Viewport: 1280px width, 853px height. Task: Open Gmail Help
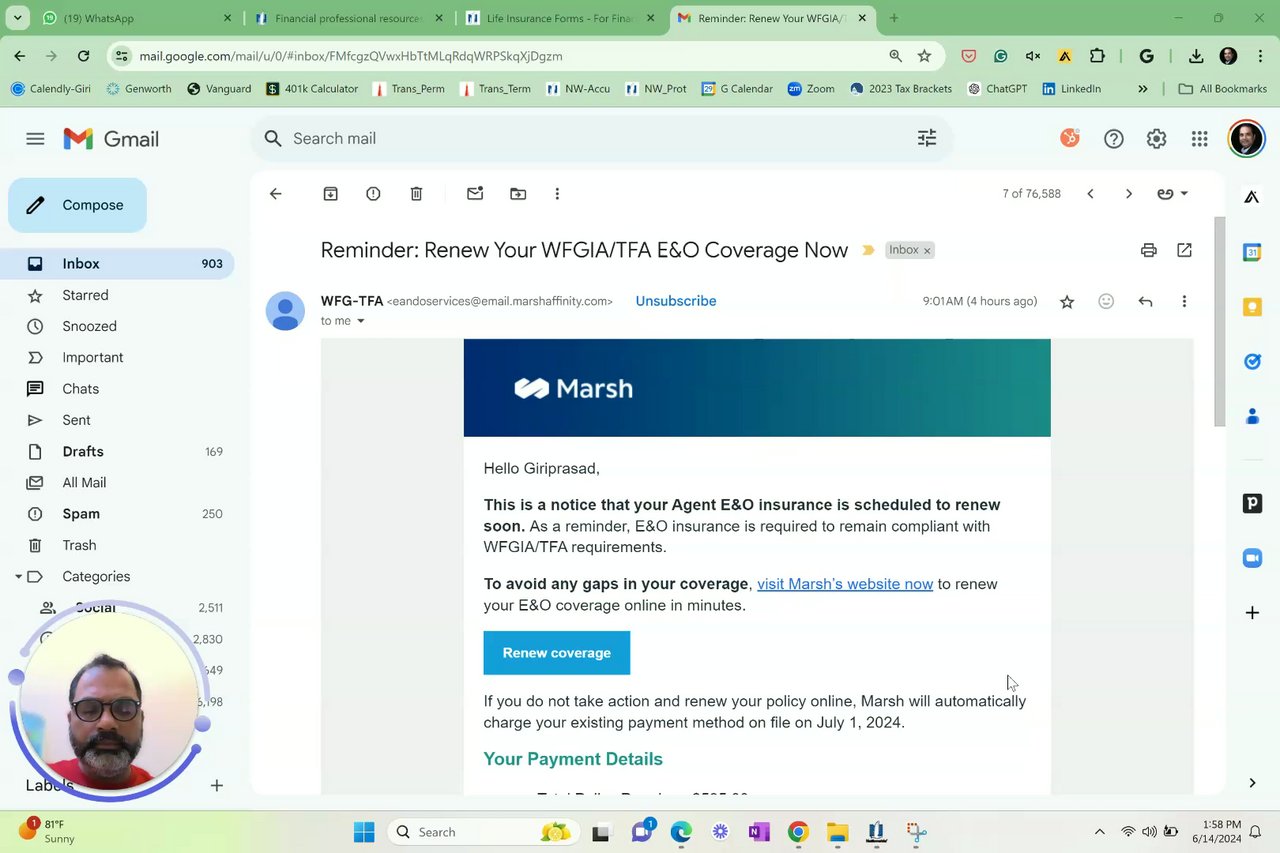1113,139
